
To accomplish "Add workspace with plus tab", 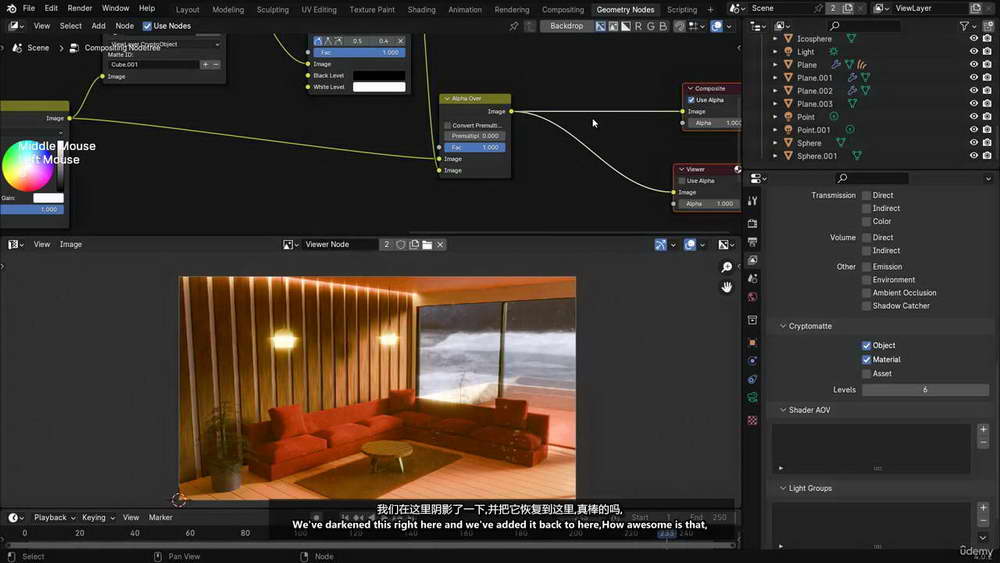I will pos(710,10).
